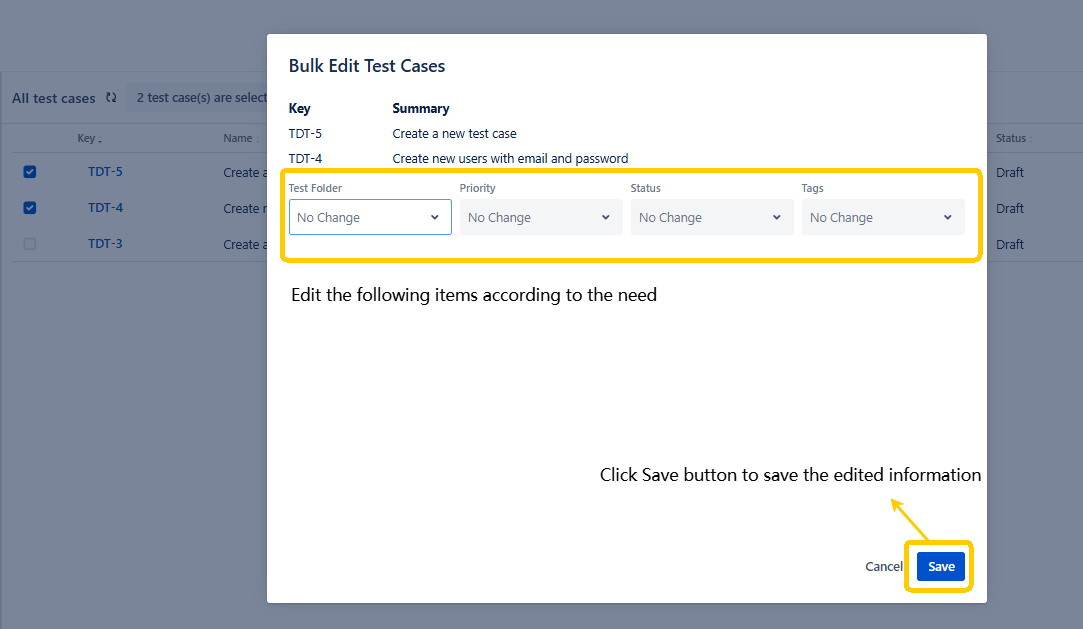Open the TDT-3 test case link
Viewport: 1083px width, 629px height.
105,244
